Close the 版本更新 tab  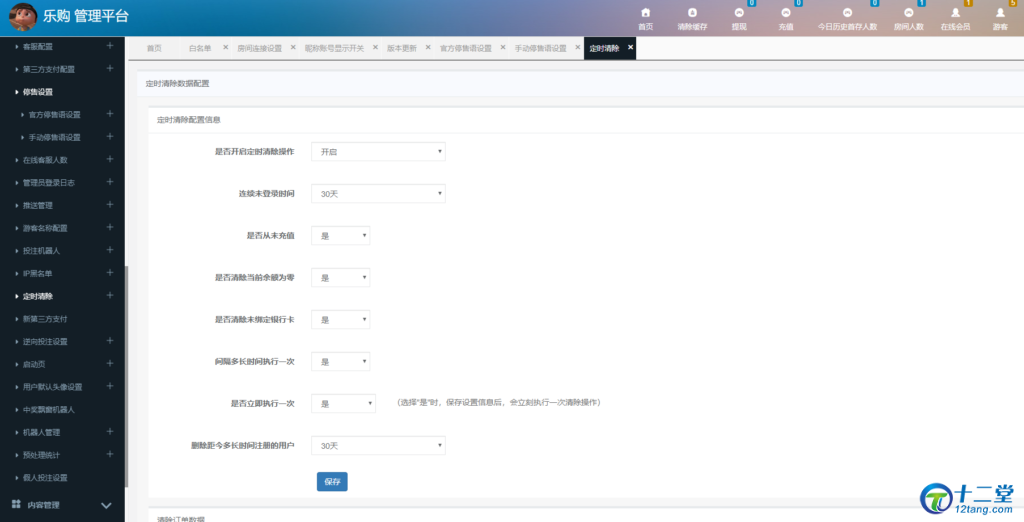[428, 48]
